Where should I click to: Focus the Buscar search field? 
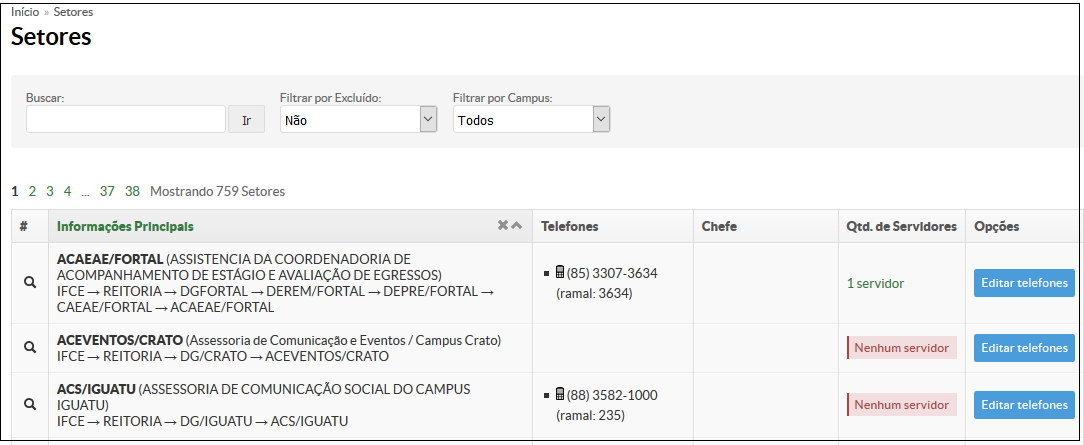(126, 120)
